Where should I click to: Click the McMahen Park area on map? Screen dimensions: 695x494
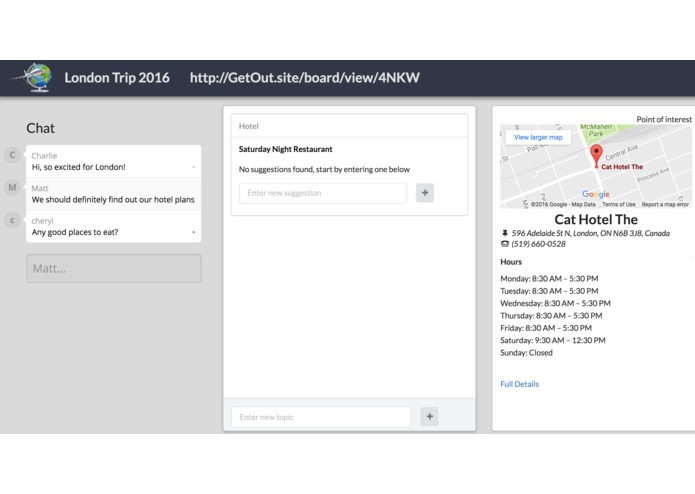coord(596,130)
